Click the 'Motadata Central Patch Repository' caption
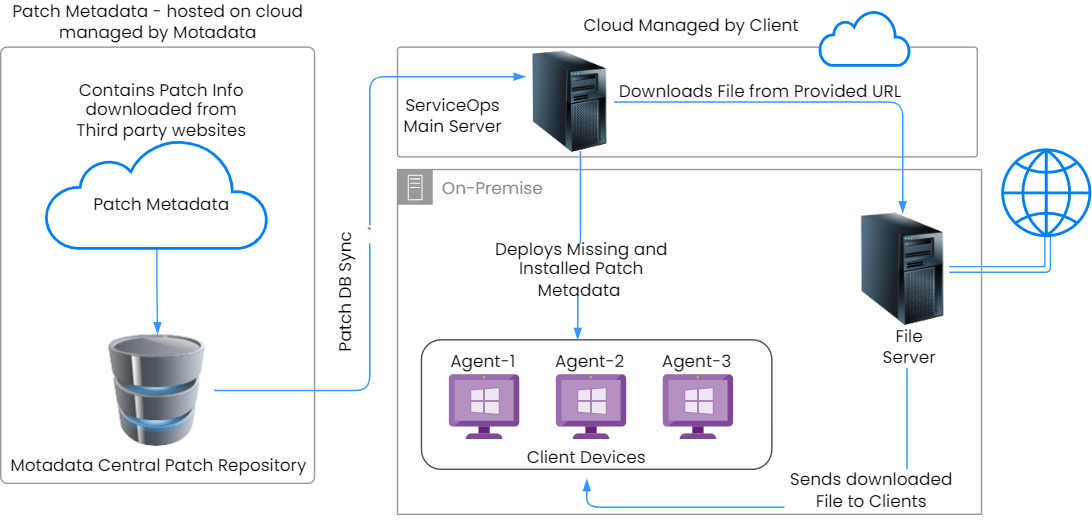 (159, 465)
